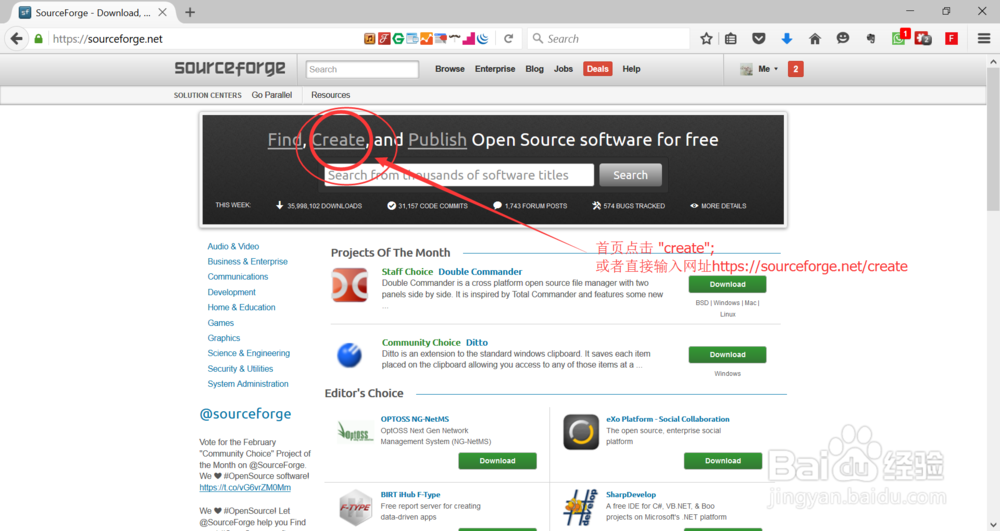This screenshot has height=531, width=1000.
Task: Open the Resources solution center link
Action: coord(330,95)
